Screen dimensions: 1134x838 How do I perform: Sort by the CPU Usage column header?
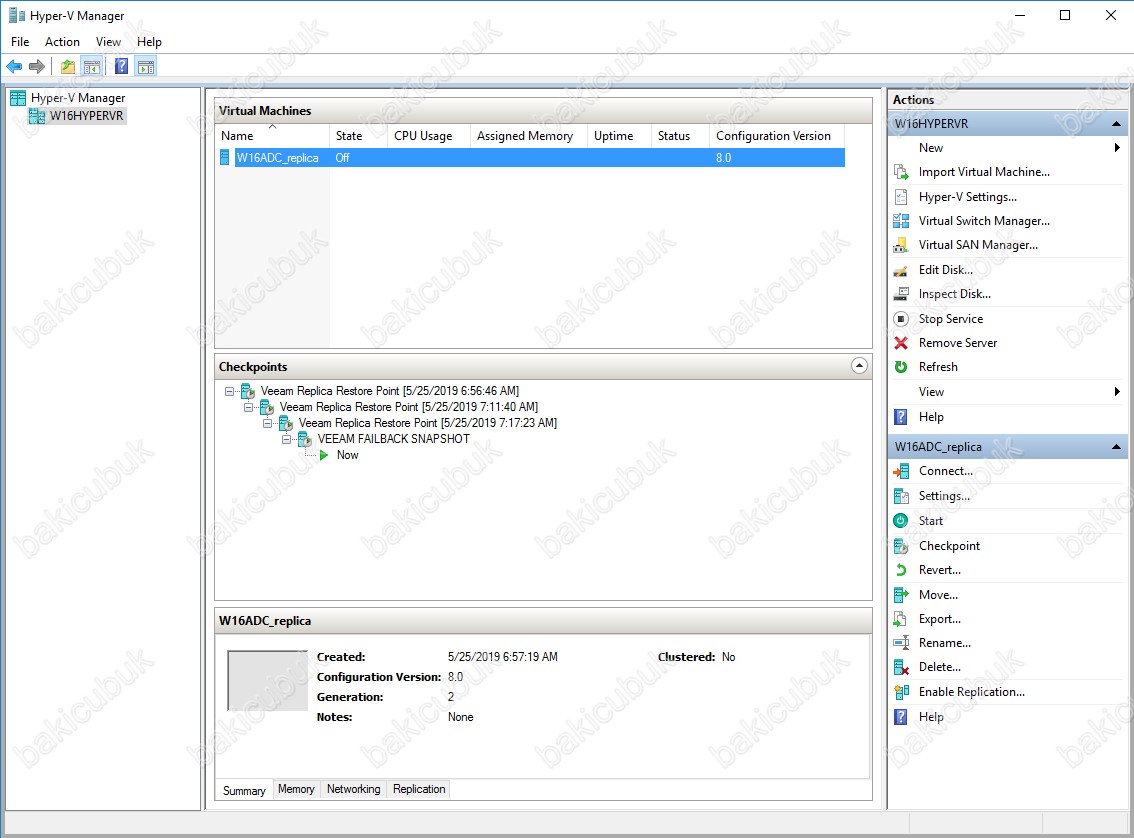pos(429,136)
